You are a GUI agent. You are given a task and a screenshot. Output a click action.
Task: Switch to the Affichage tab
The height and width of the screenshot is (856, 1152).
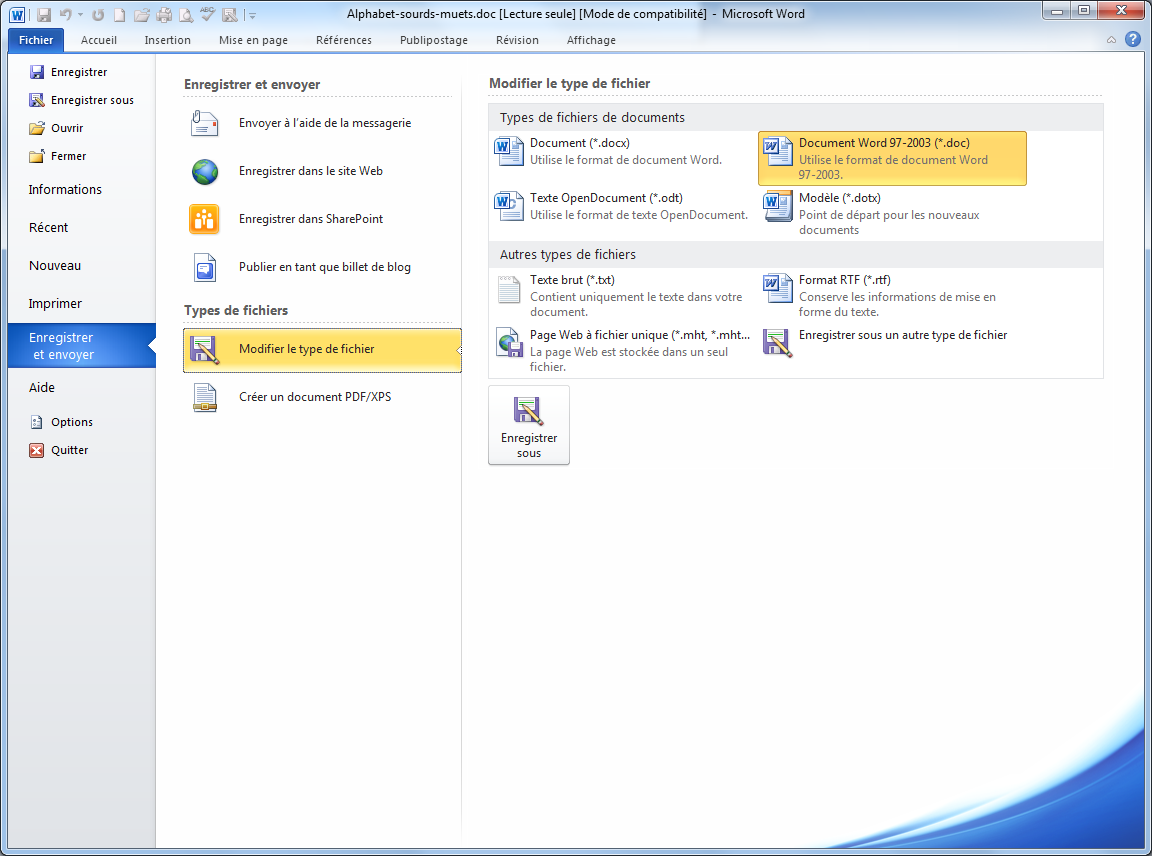pos(591,40)
